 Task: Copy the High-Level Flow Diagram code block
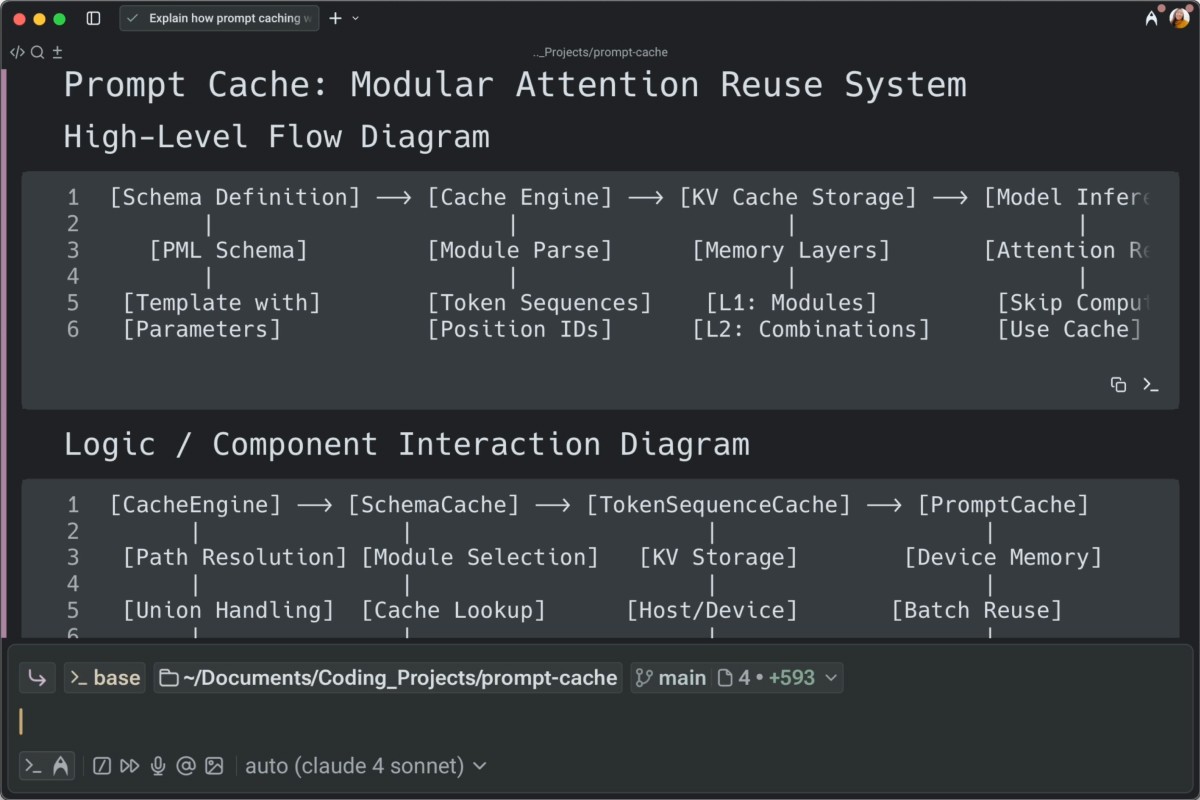(x=1119, y=385)
